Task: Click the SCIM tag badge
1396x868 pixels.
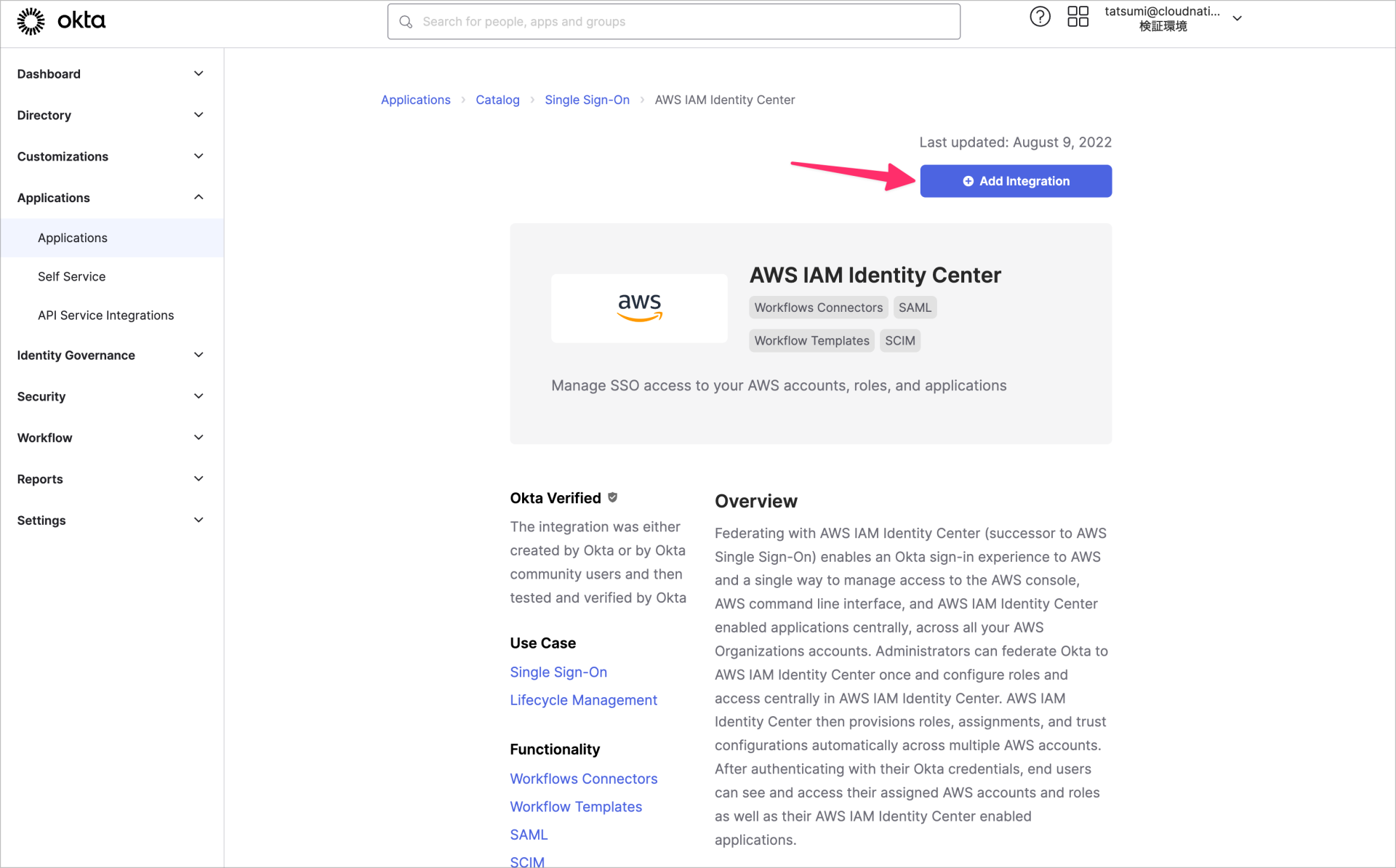Action: [899, 340]
